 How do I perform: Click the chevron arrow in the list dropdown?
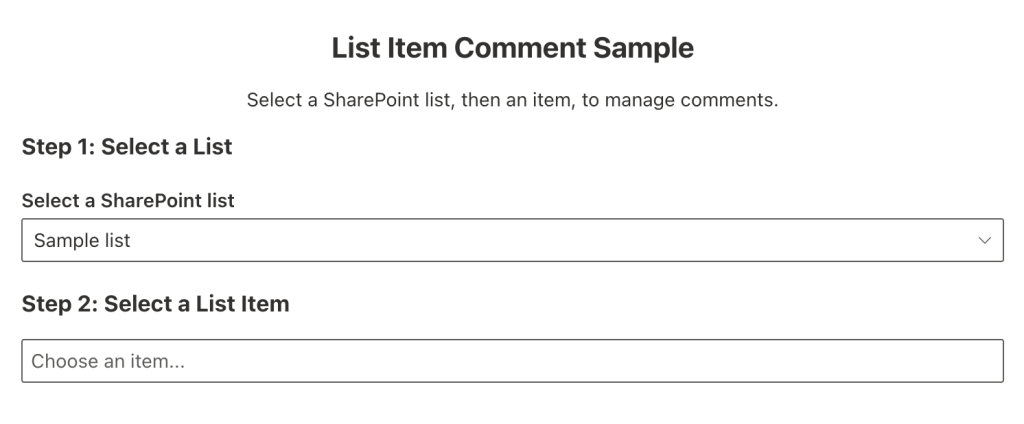pyautogui.click(x=984, y=241)
